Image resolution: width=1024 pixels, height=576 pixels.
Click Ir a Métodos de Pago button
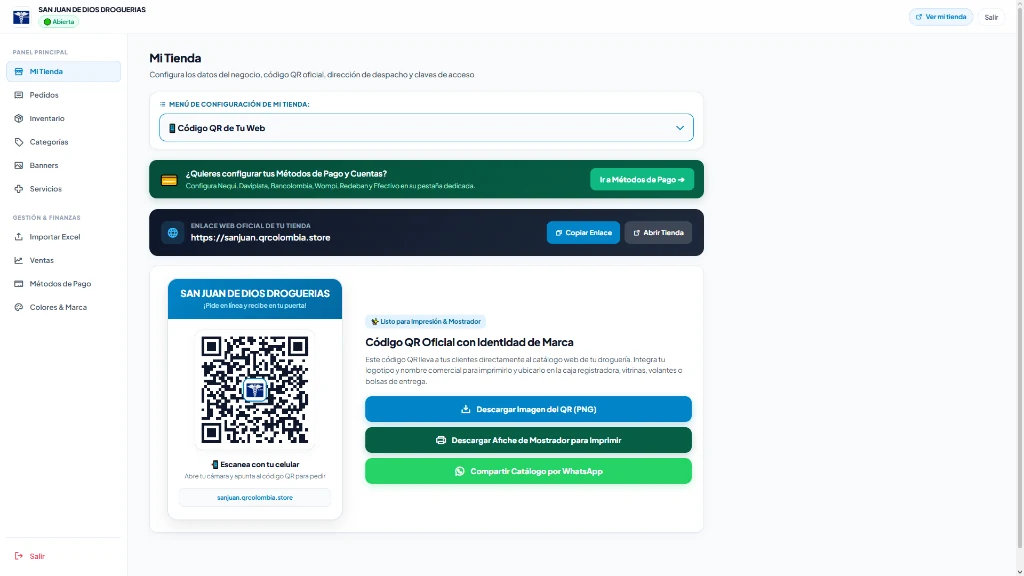pyautogui.click(x=642, y=179)
